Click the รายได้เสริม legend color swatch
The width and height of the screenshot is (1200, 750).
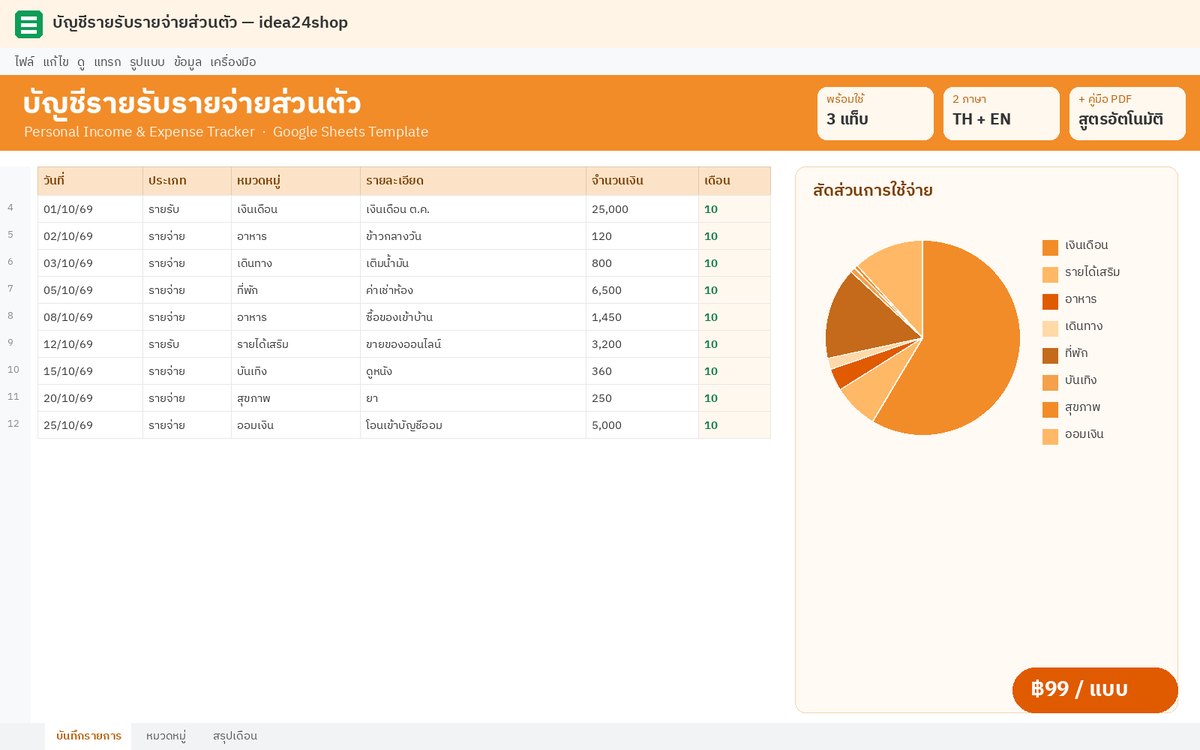click(x=1050, y=274)
